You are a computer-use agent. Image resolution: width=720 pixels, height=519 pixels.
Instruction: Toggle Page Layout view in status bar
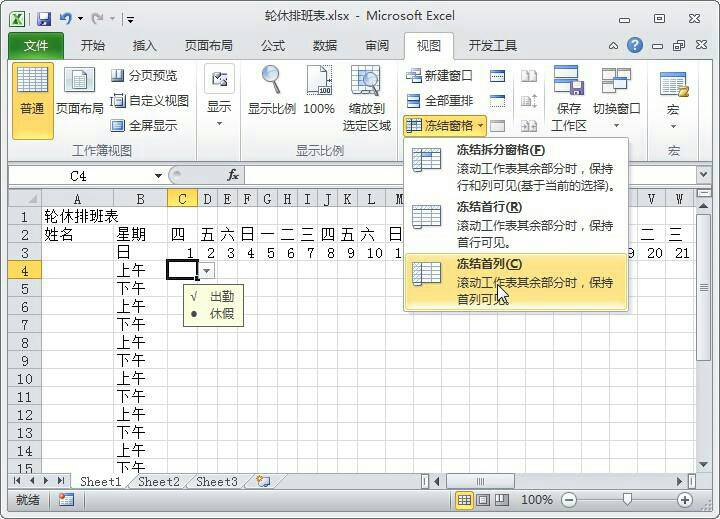tap(483, 500)
